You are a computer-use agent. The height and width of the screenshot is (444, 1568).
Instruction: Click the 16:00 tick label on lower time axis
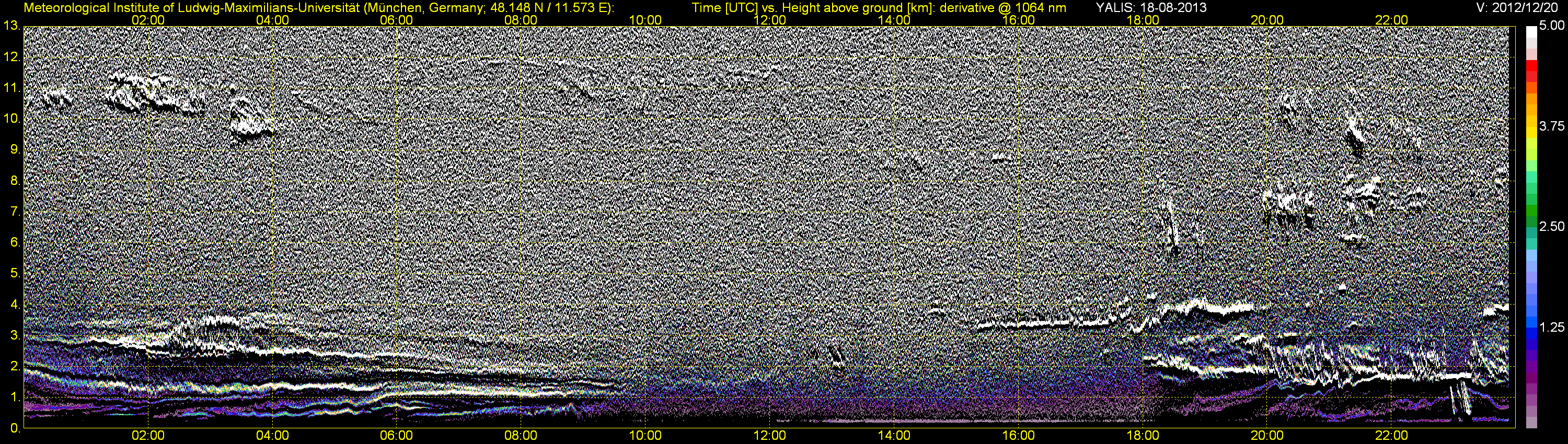coord(1018,436)
